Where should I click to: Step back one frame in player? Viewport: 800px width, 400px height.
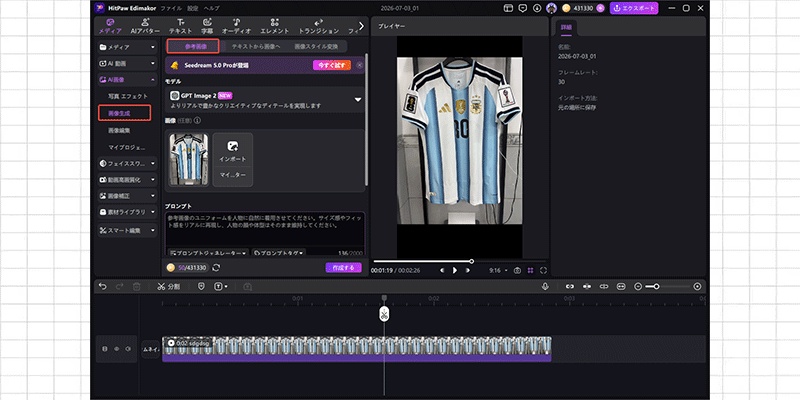pos(442,270)
